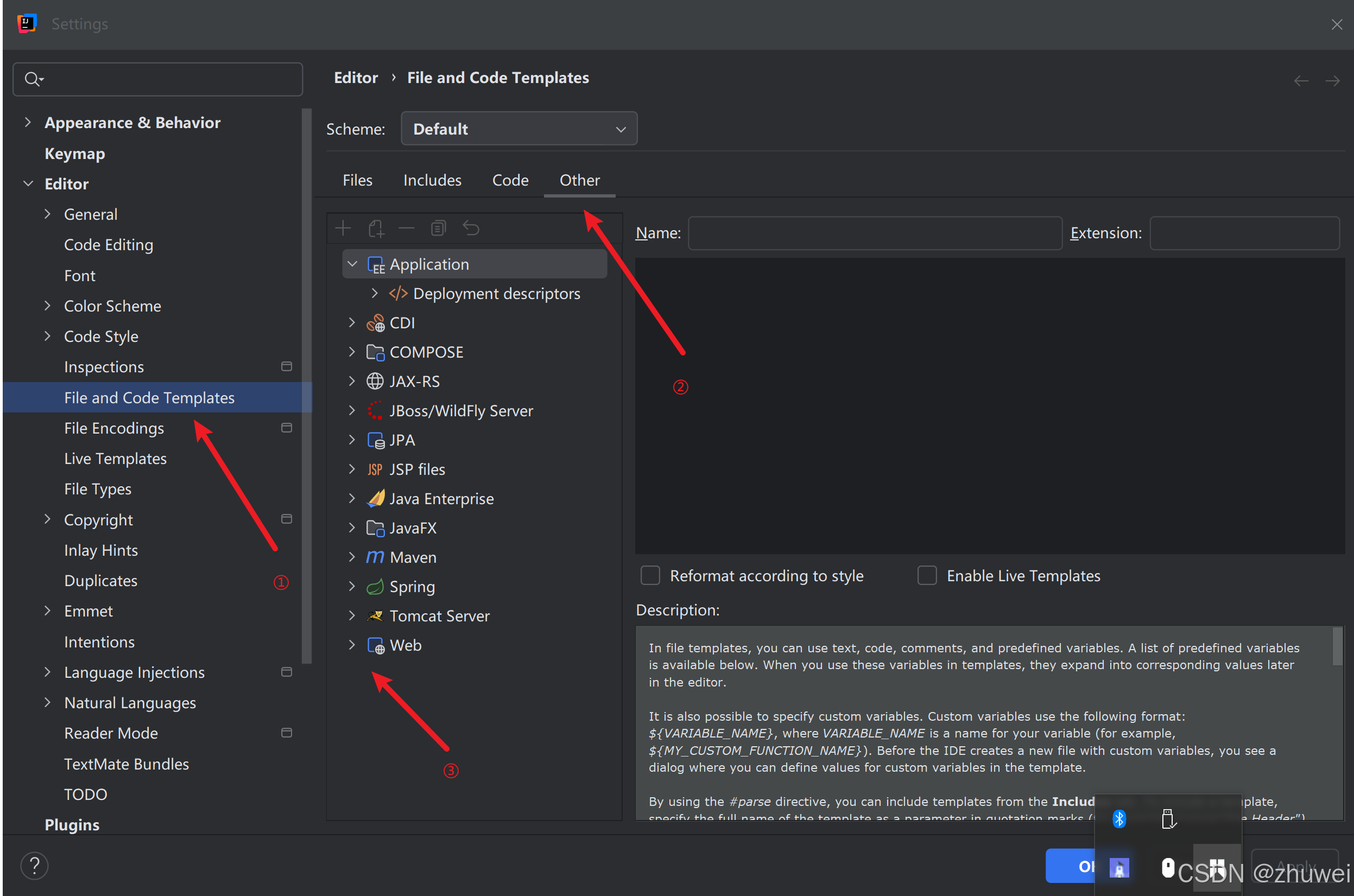Open the help question mark icon
Viewport: 1354px width, 896px height.
[34, 865]
